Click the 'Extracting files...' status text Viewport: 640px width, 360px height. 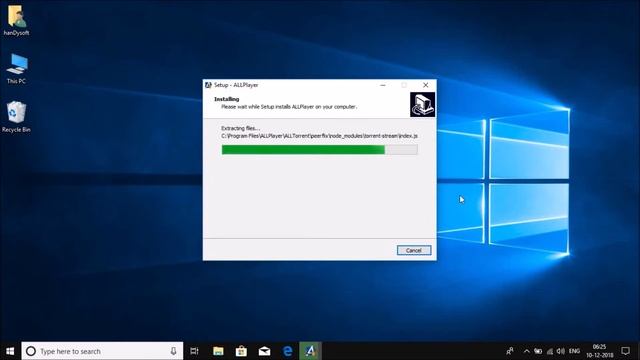click(x=240, y=128)
